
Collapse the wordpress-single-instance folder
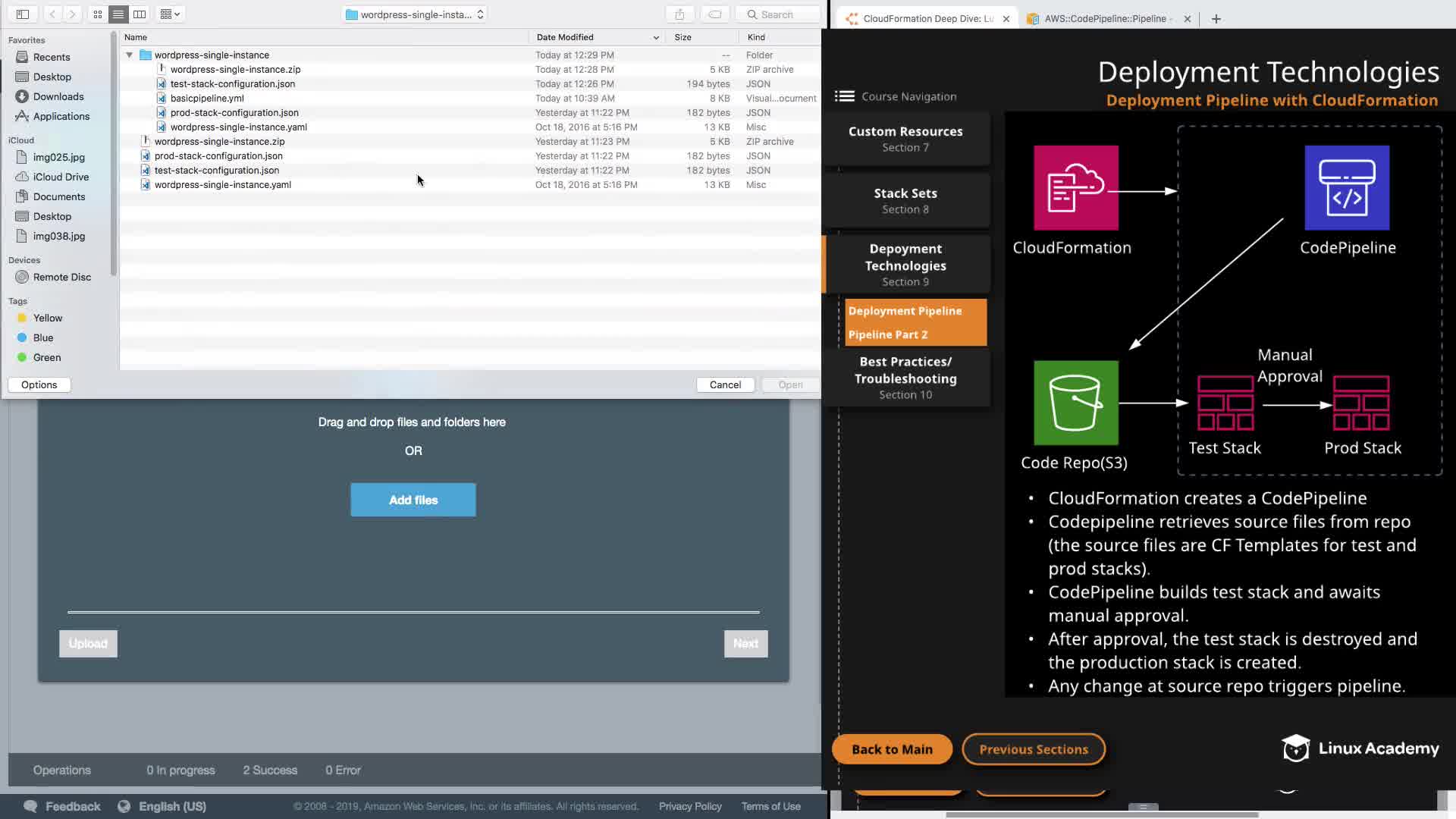130,55
